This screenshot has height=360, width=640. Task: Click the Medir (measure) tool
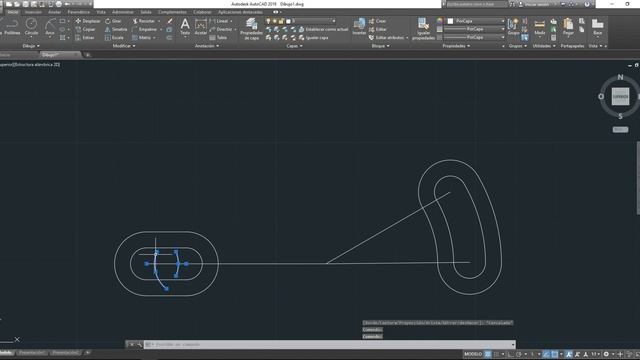[x=540, y=27]
